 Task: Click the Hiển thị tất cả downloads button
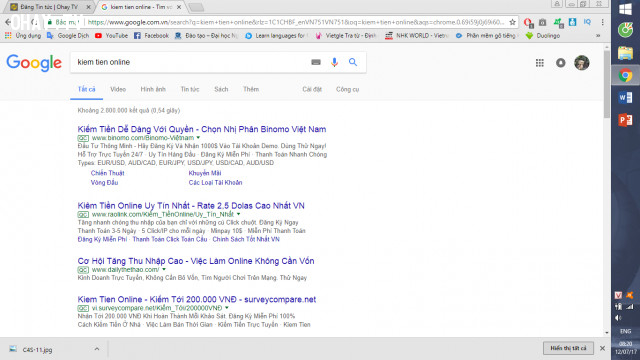568,348
